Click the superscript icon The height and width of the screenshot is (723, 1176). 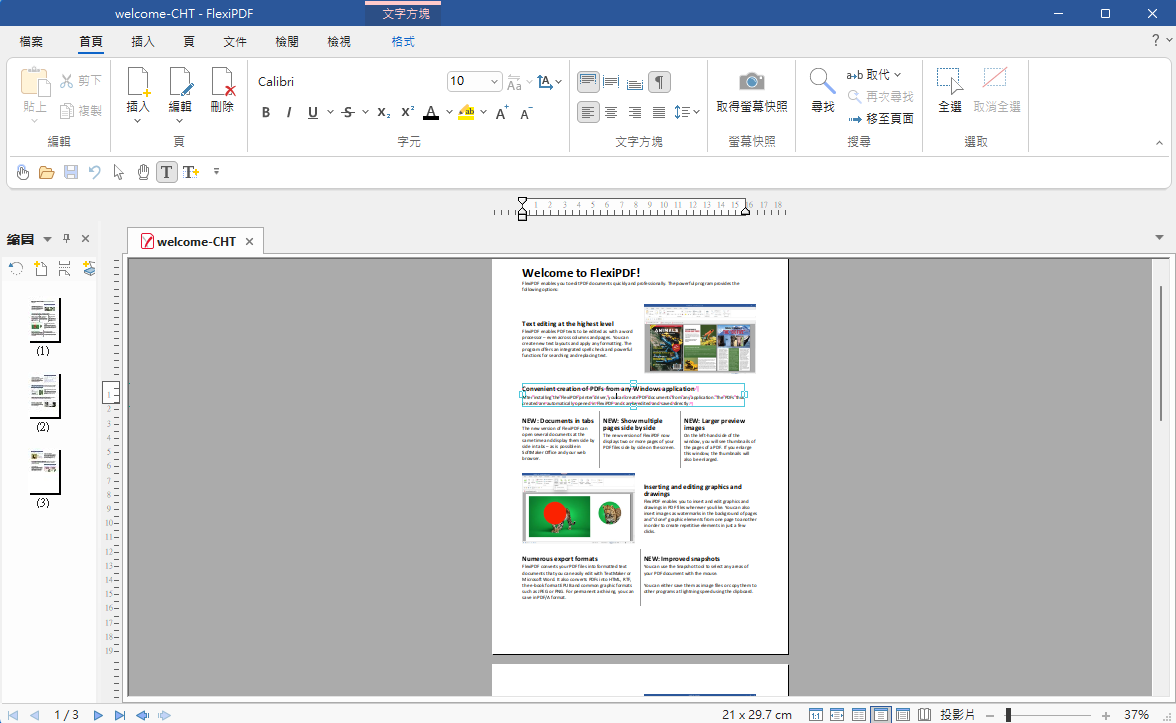tap(407, 112)
